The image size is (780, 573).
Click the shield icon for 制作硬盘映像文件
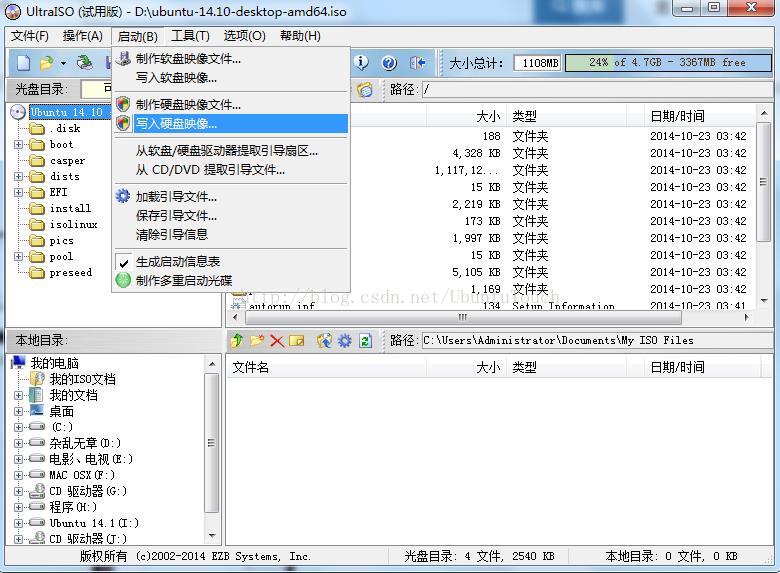click(x=123, y=104)
